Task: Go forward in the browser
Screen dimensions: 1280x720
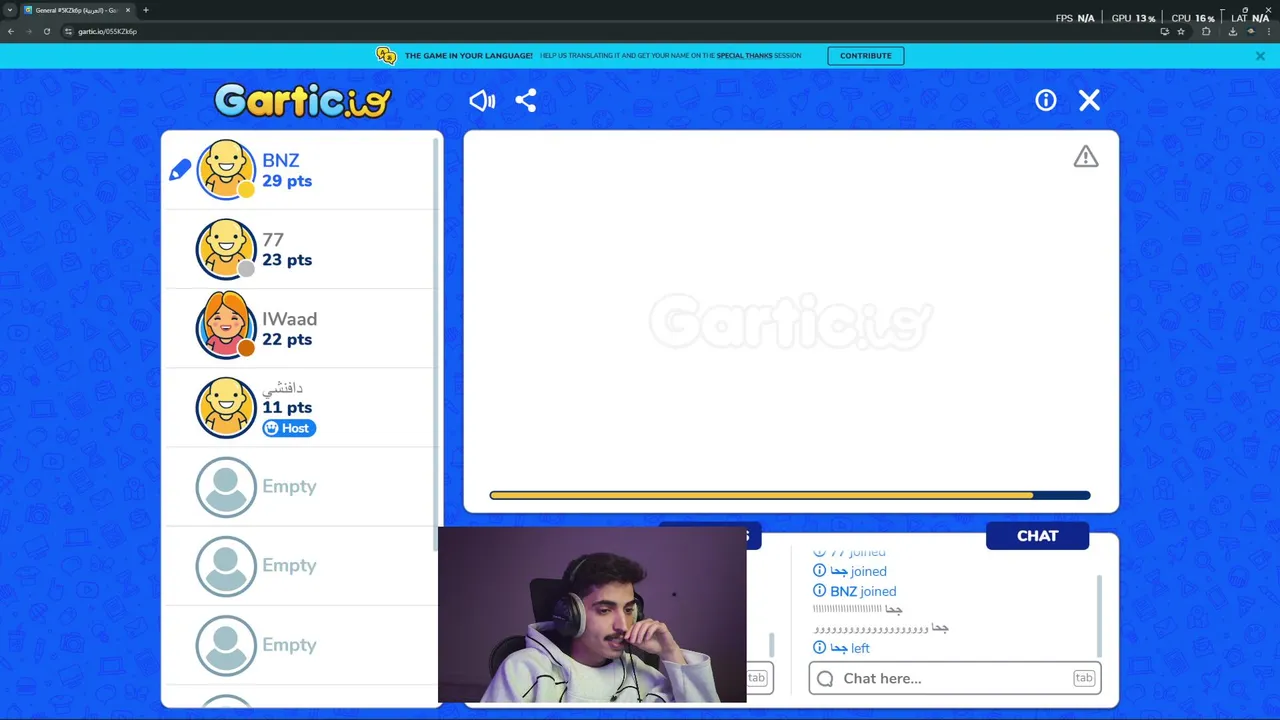Action: point(29,31)
